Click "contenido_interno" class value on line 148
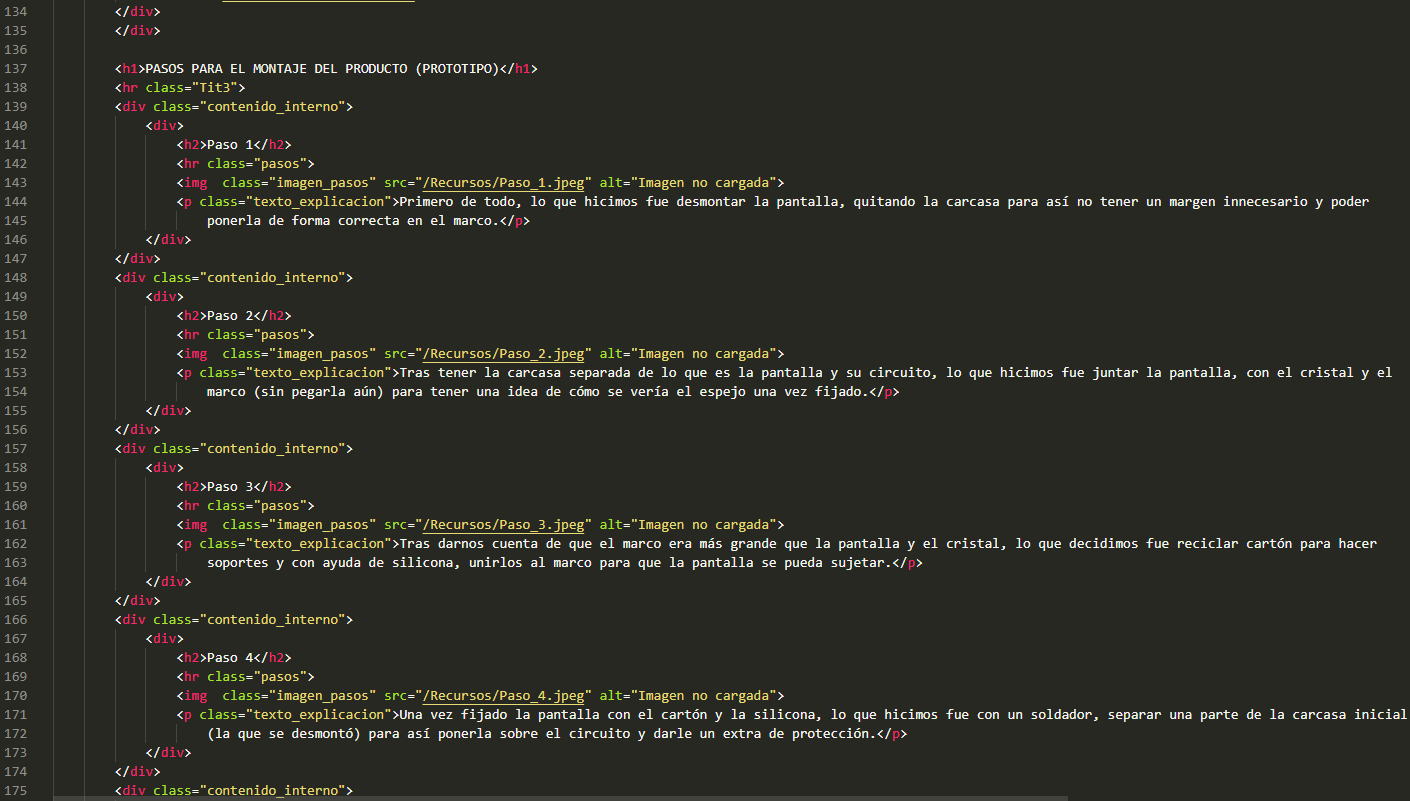 272,277
